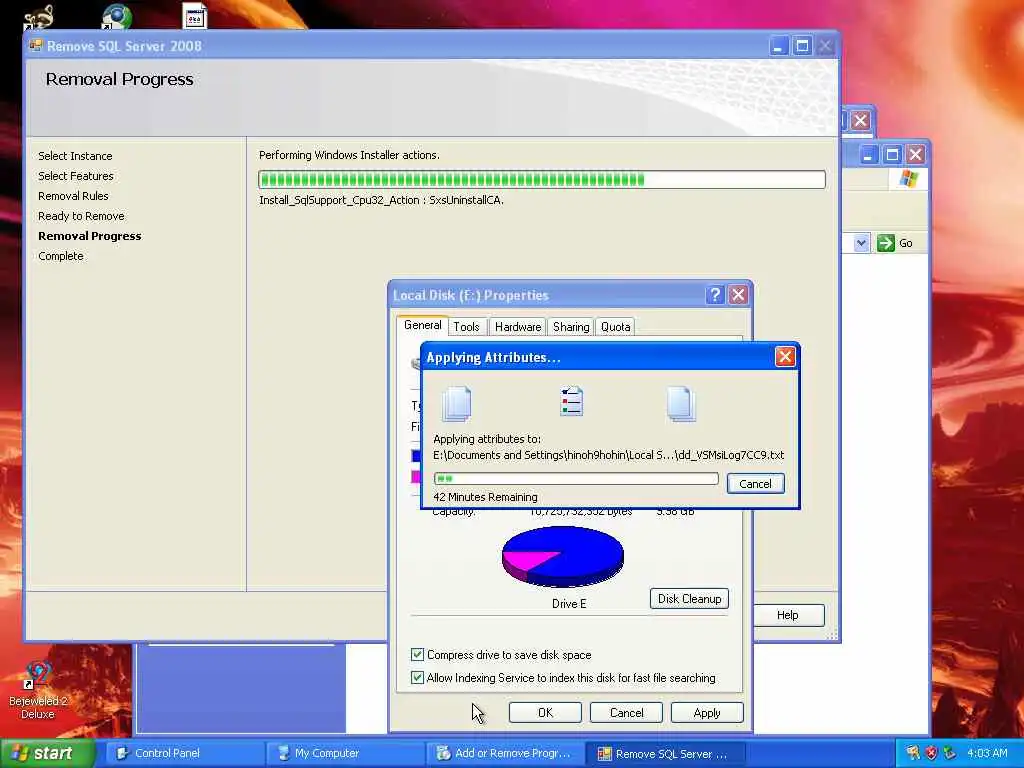
Task: Switch to the Sharing tab
Action: point(571,327)
